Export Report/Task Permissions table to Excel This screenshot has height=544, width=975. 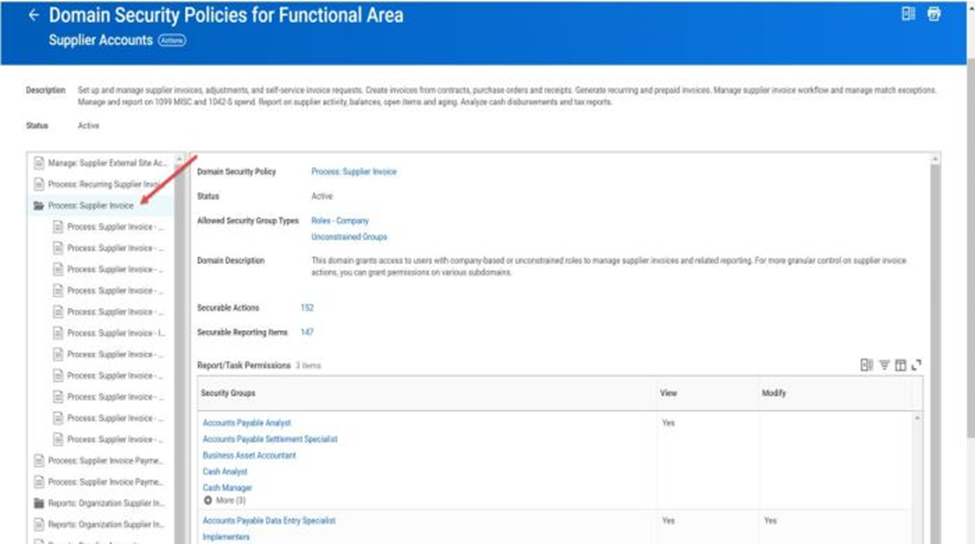(867, 366)
